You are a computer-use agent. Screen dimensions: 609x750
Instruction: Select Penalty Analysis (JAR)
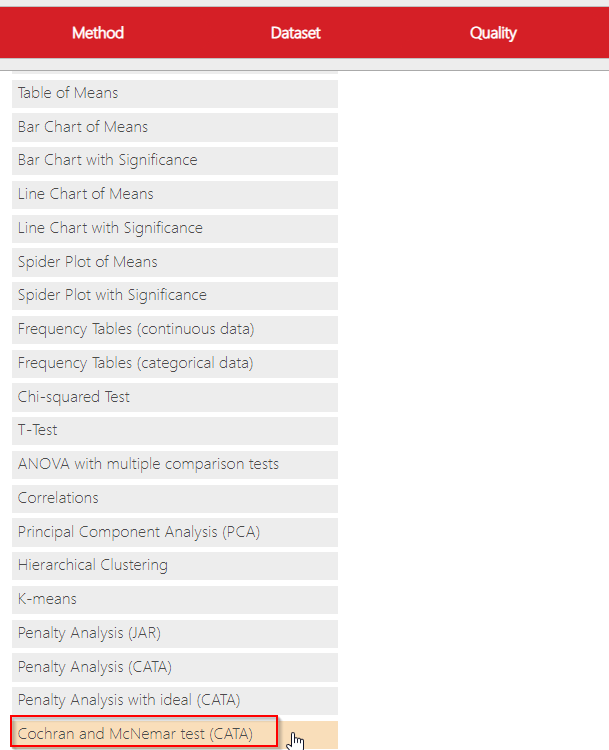click(x=174, y=633)
